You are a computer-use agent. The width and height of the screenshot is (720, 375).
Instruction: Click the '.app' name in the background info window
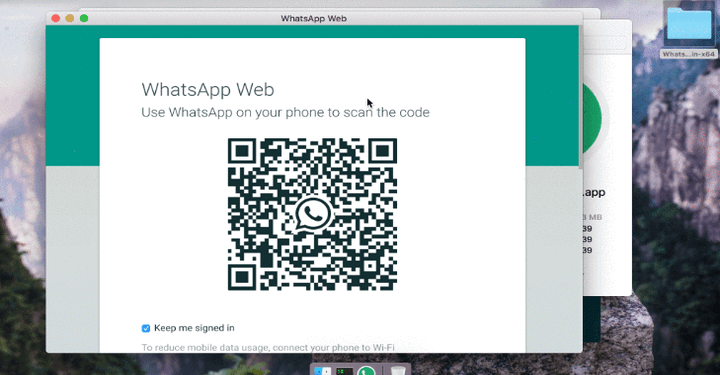pos(594,192)
